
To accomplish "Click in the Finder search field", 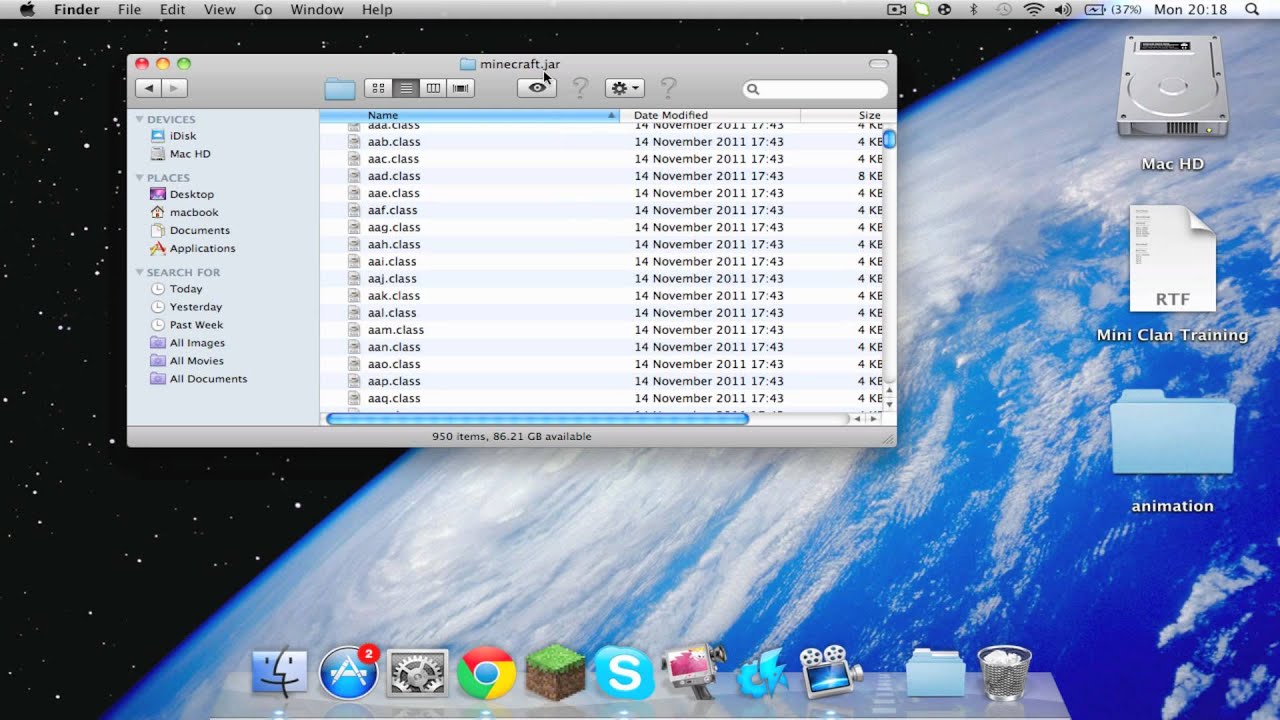I will click(x=815, y=89).
